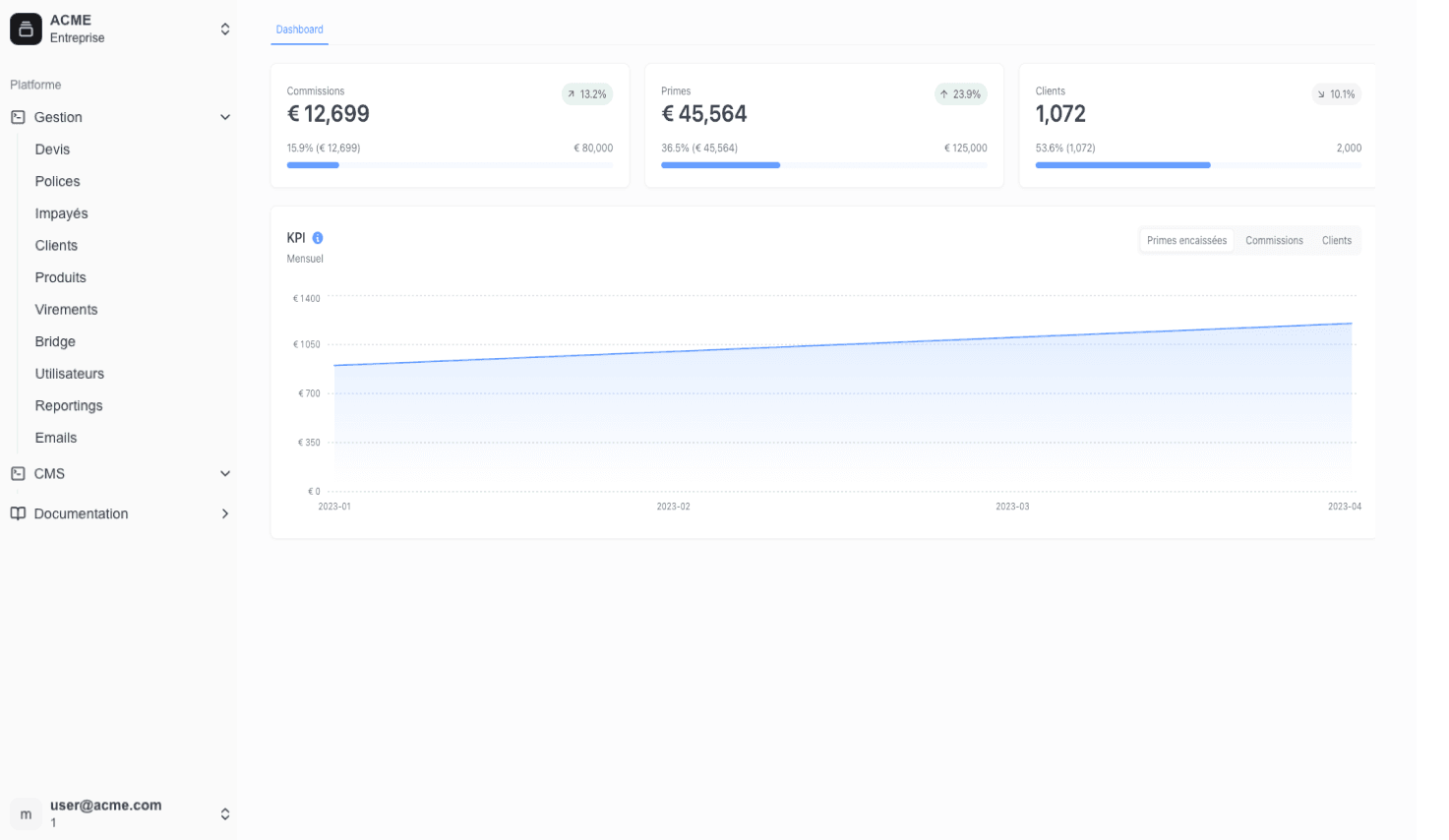Click the € 1050 y-axis label

pyautogui.click(x=306, y=344)
